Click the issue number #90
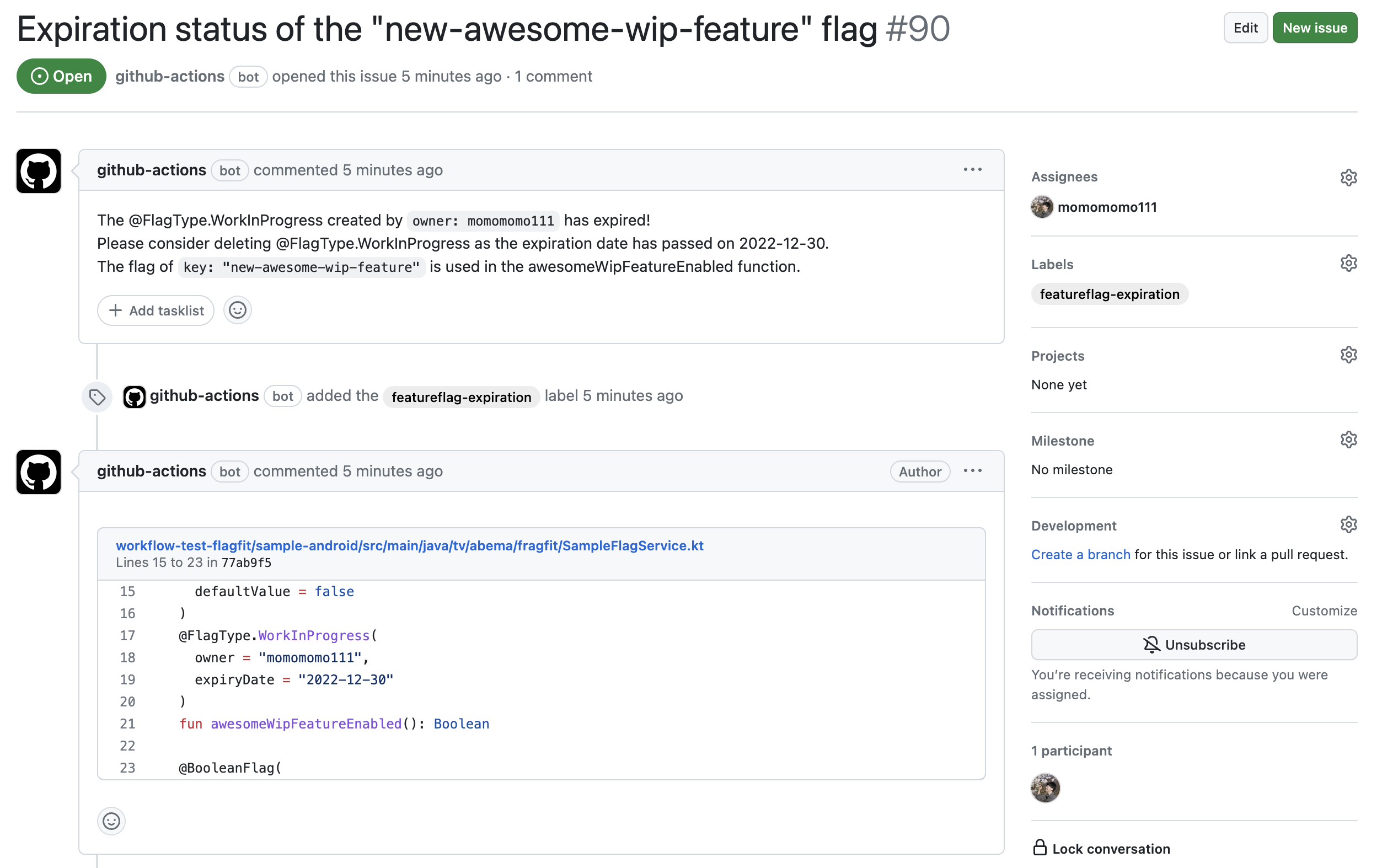The image size is (1382, 868). [918, 29]
